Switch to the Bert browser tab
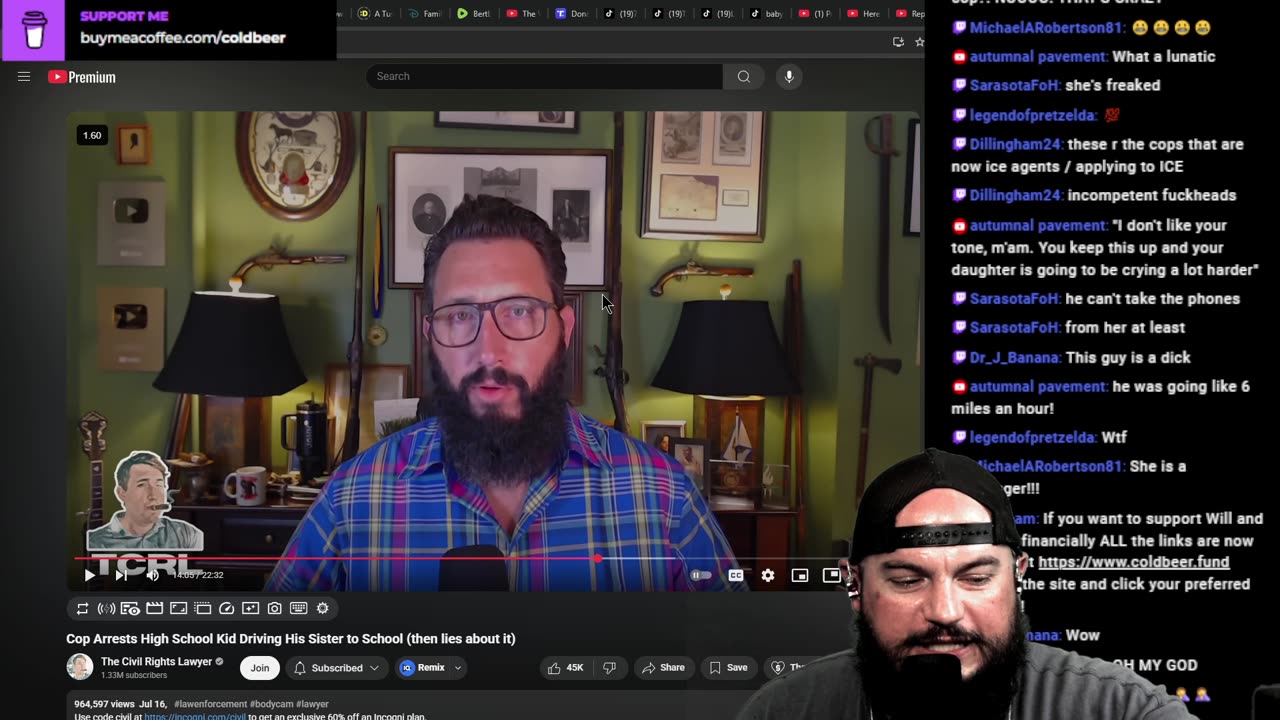1280x720 pixels. click(x=473, y=13)
